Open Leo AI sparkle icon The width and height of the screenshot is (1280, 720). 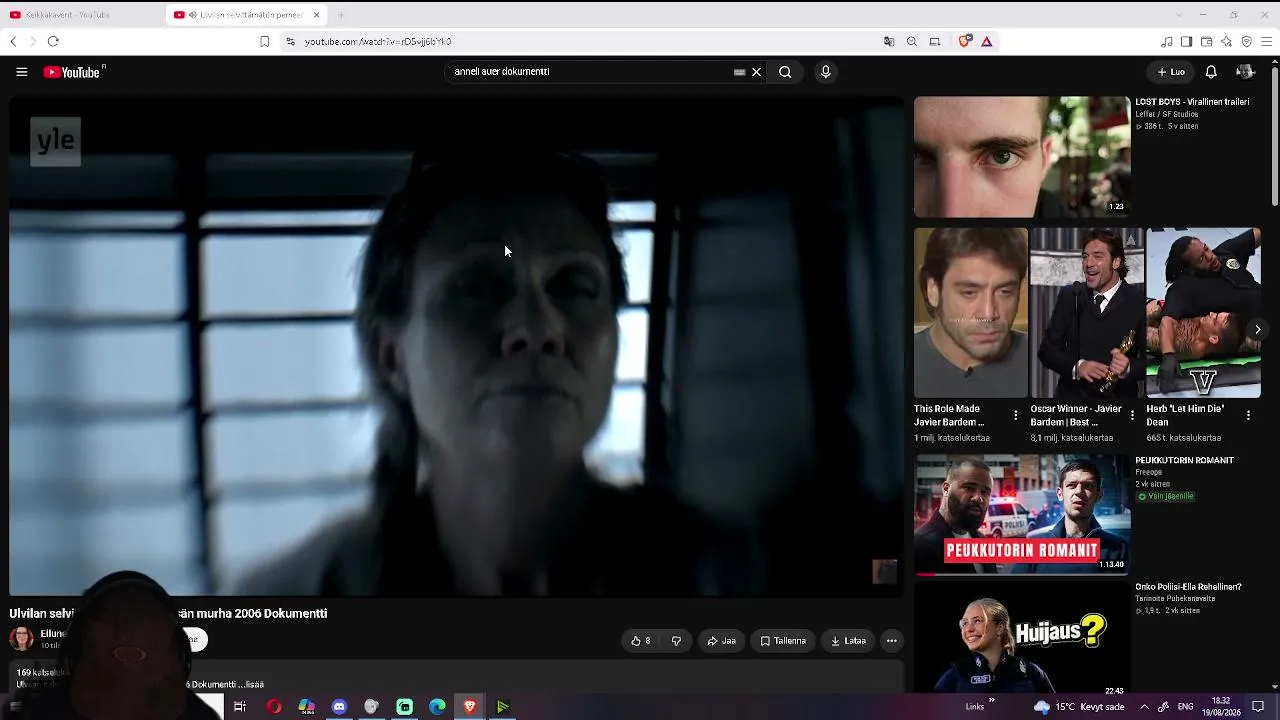1227,42
